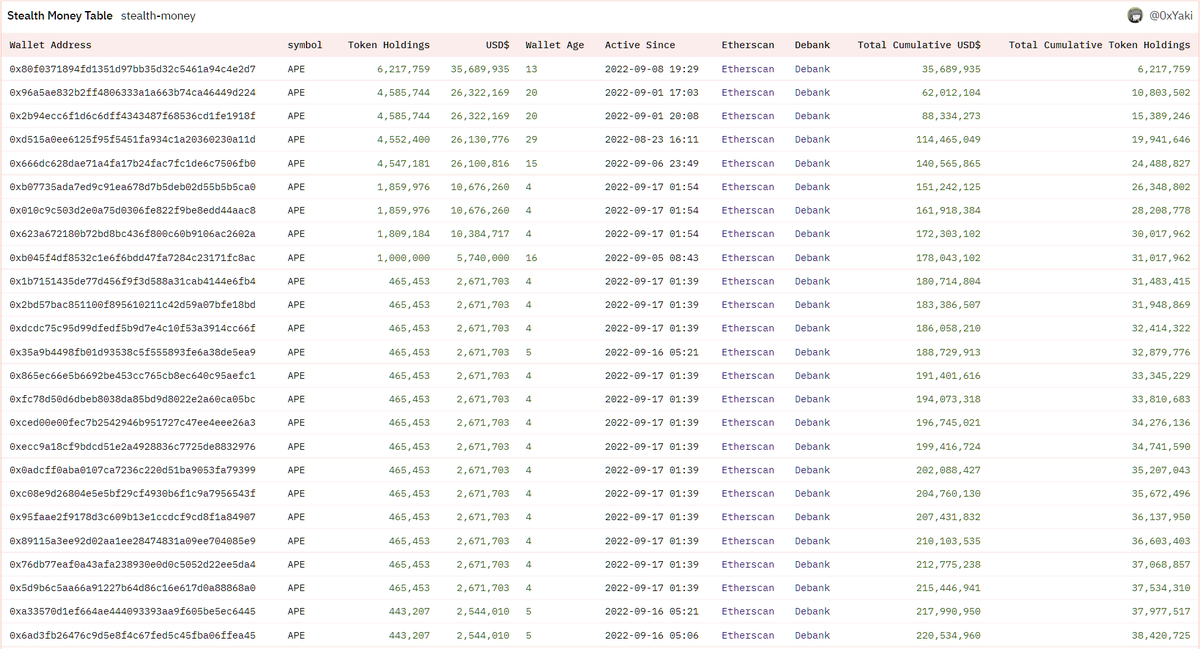Image resolution: width=1200 pixels, height=649 pixels.
Task: Open Etherscan link for wallet 0x623a672180
Action: 748,234
